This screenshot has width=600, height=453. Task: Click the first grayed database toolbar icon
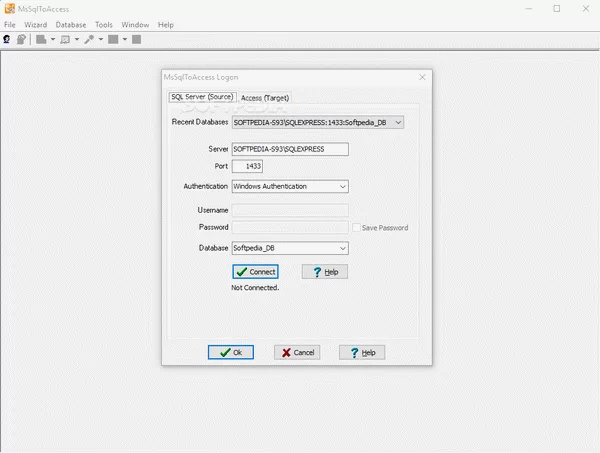coord(41,39)
